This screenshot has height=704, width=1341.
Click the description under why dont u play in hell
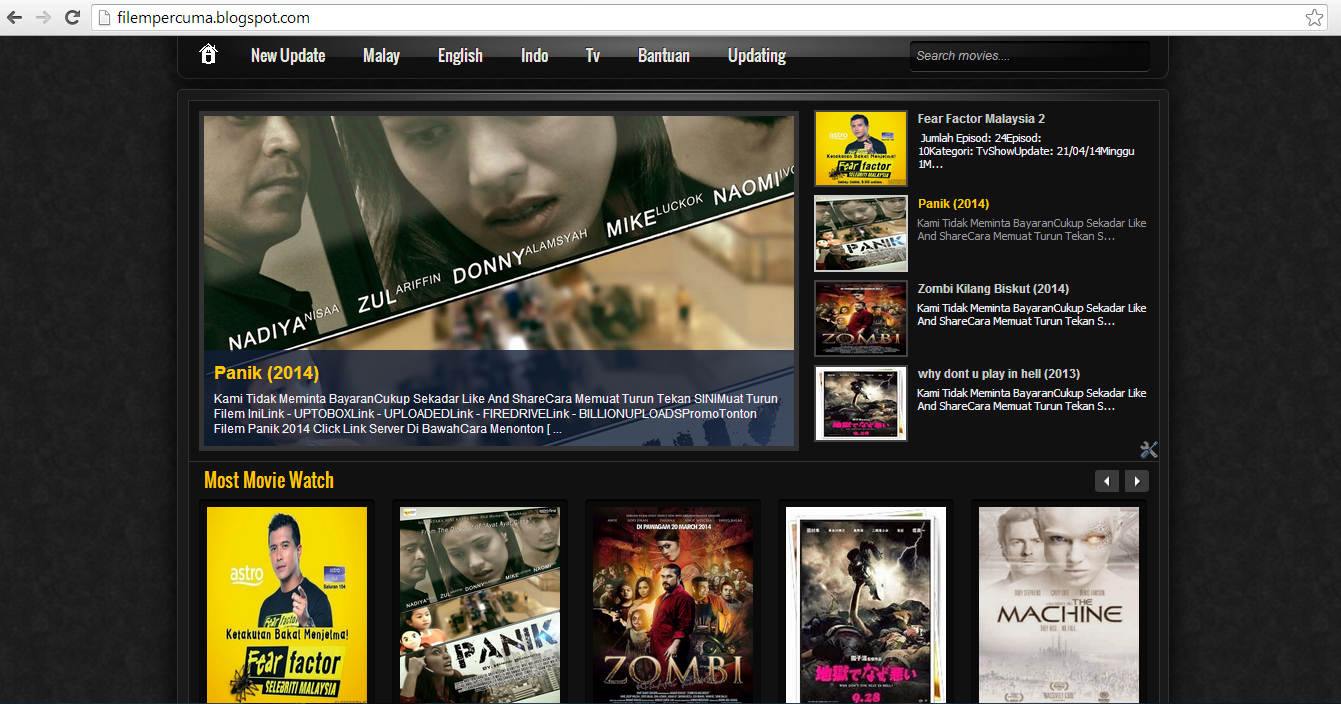point(1032,400)
